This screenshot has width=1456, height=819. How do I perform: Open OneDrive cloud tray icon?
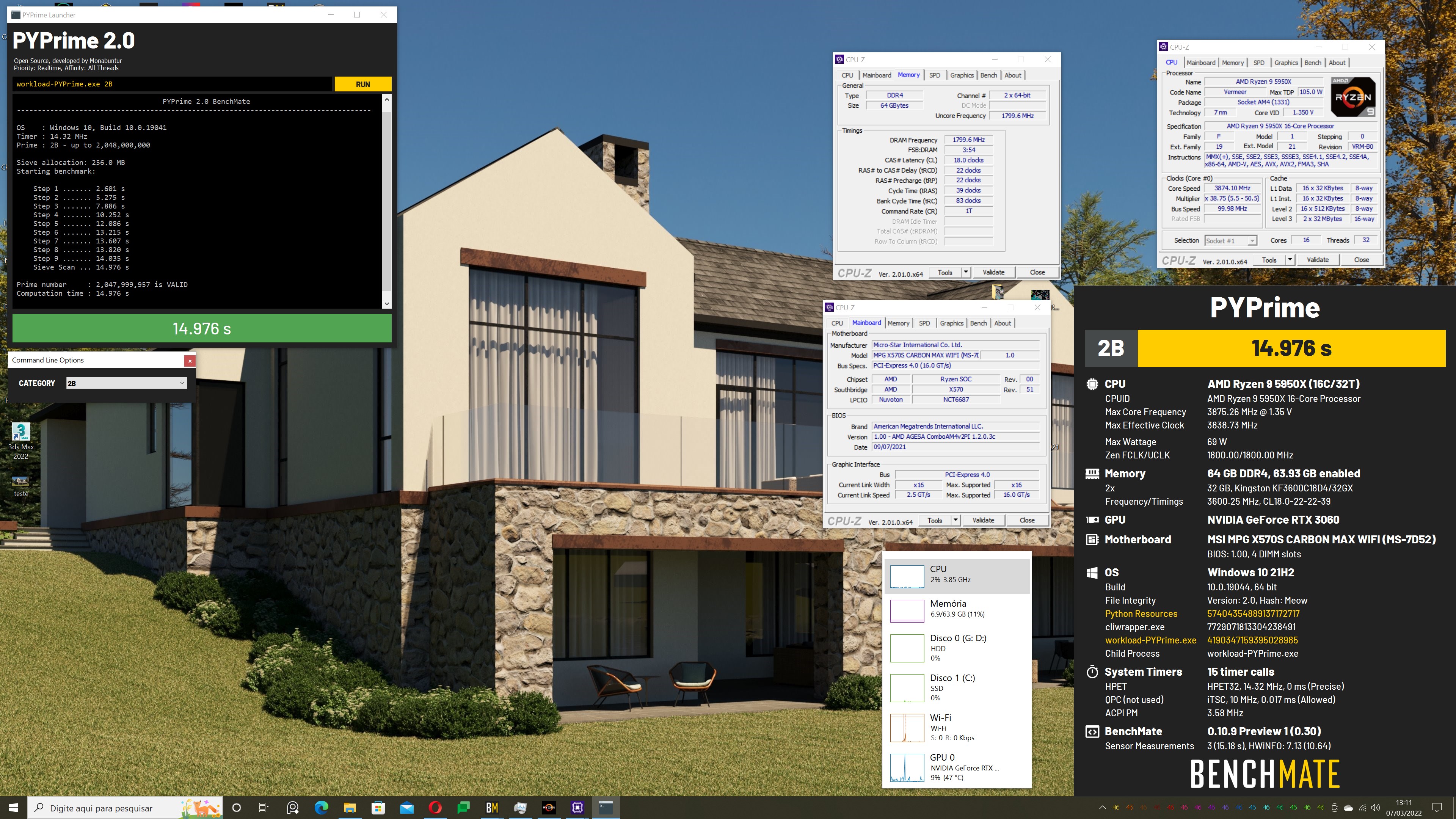tap(1348, 808)
